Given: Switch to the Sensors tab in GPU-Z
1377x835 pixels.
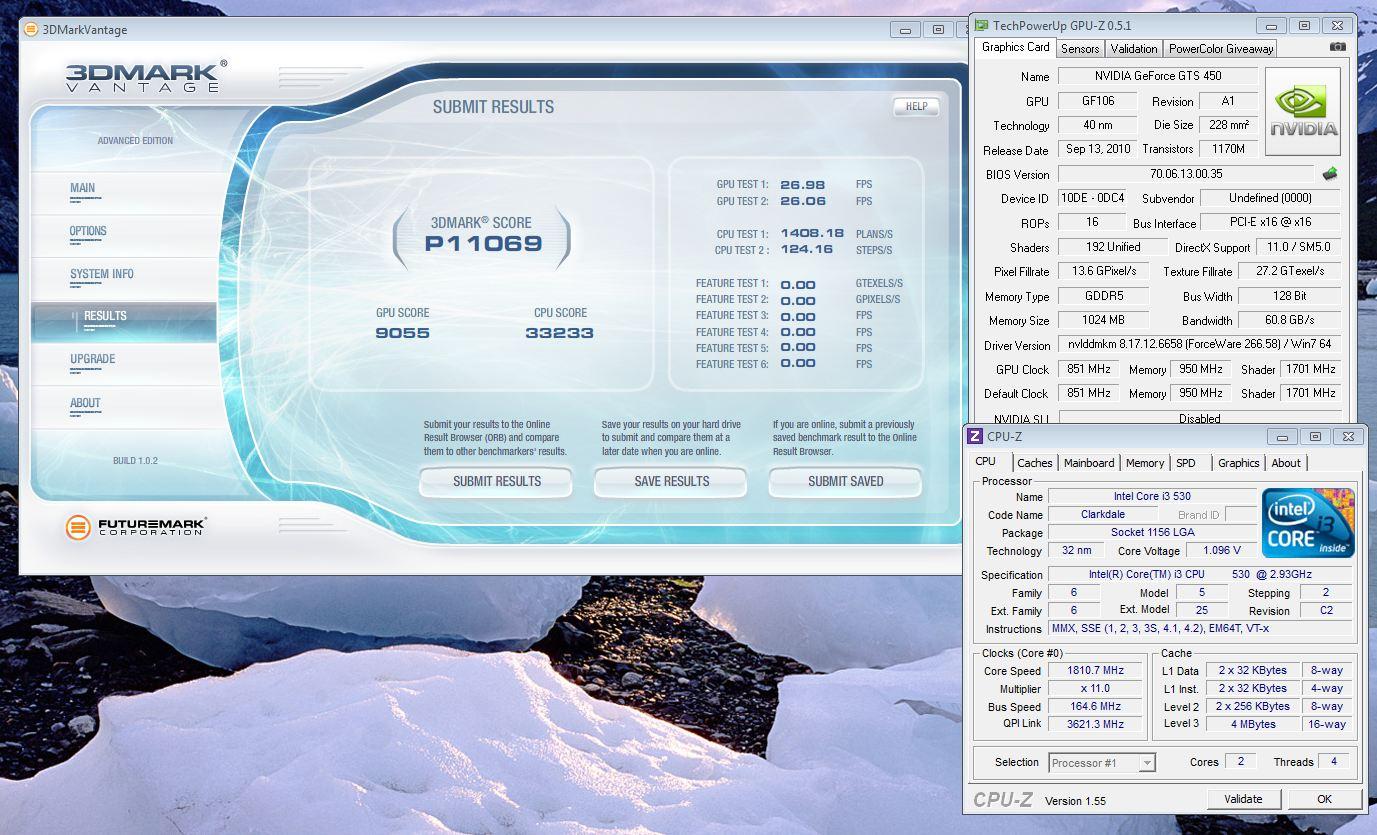Looking at the screenshot, I should (1080, 48).
